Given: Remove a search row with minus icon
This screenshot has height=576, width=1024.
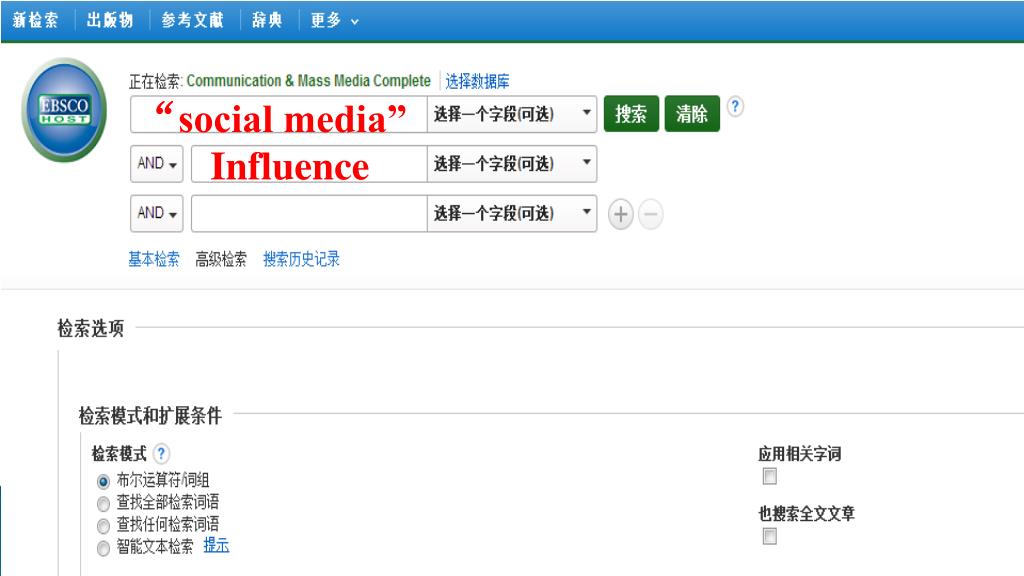Looking at the screenshot, I should coord(650,214).
